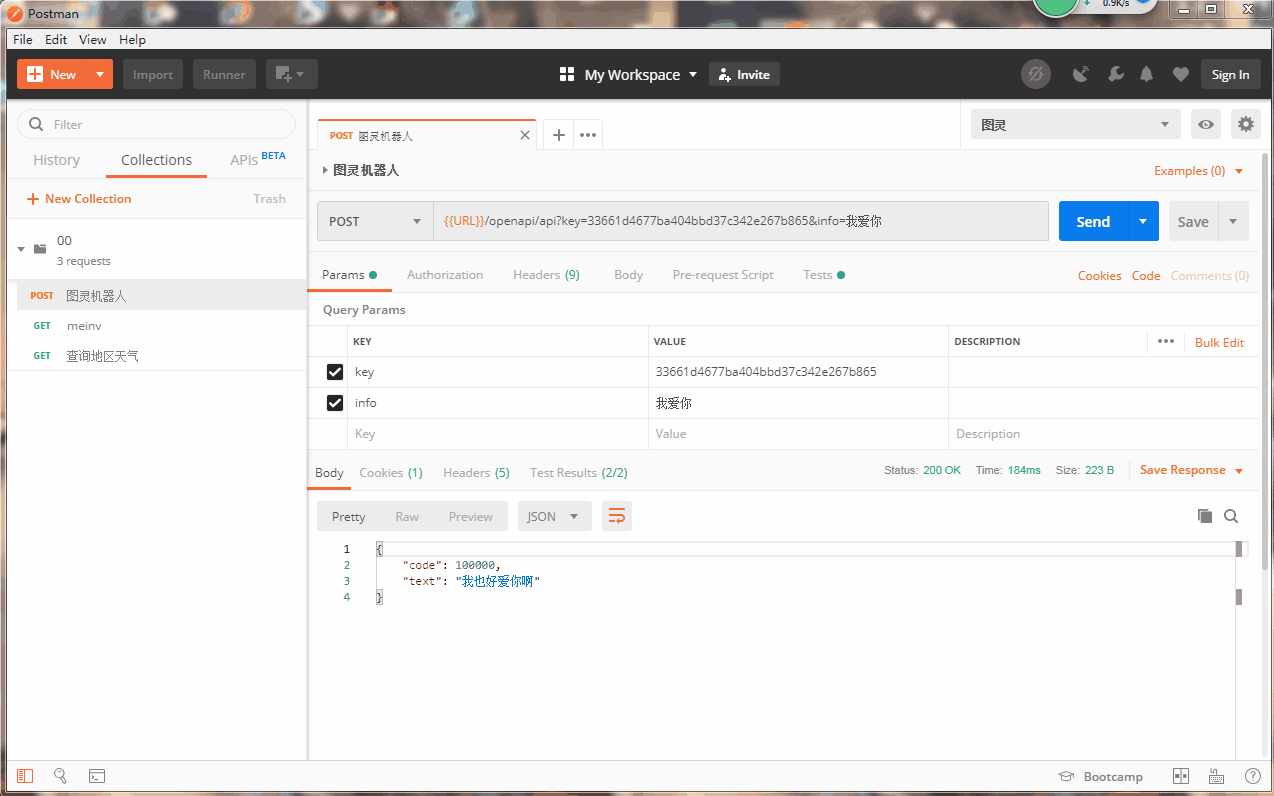The width and height of the screenshot is (1274, 796).
Task: Open My Workspace dropdown
Action: tap(629, 74)
